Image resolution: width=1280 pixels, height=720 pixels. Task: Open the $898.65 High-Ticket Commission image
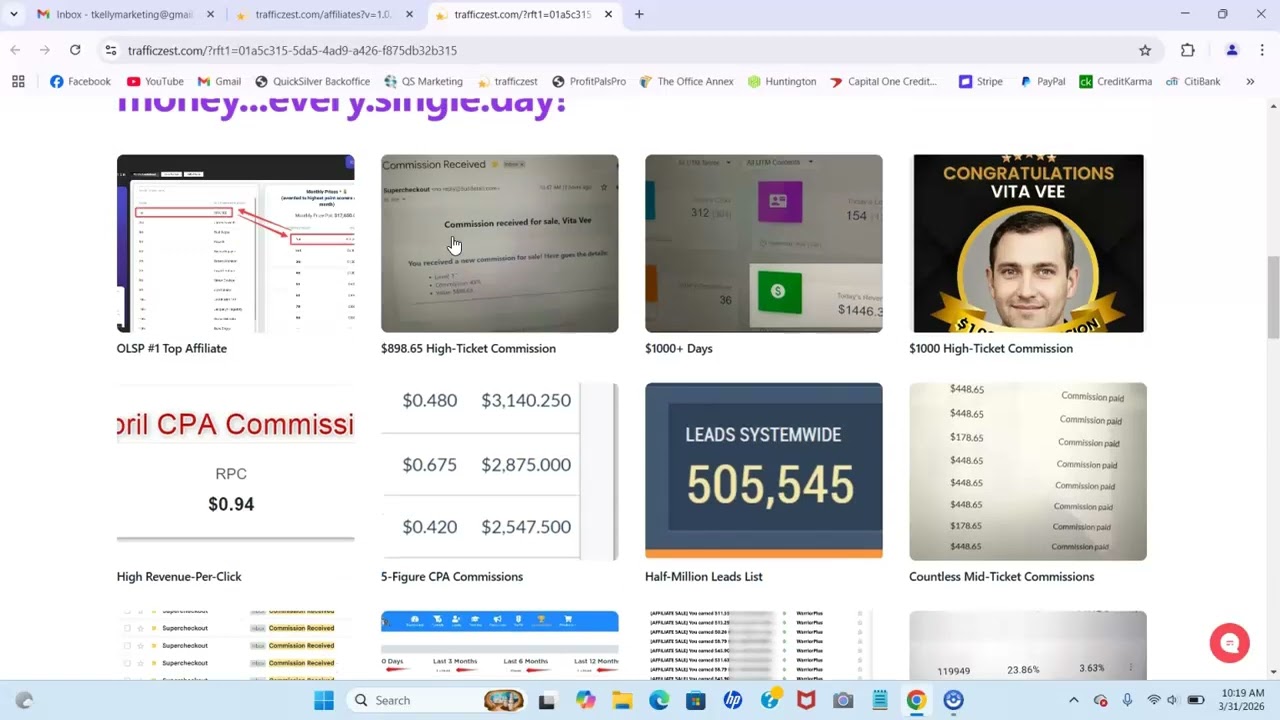(x=499, y=243)
